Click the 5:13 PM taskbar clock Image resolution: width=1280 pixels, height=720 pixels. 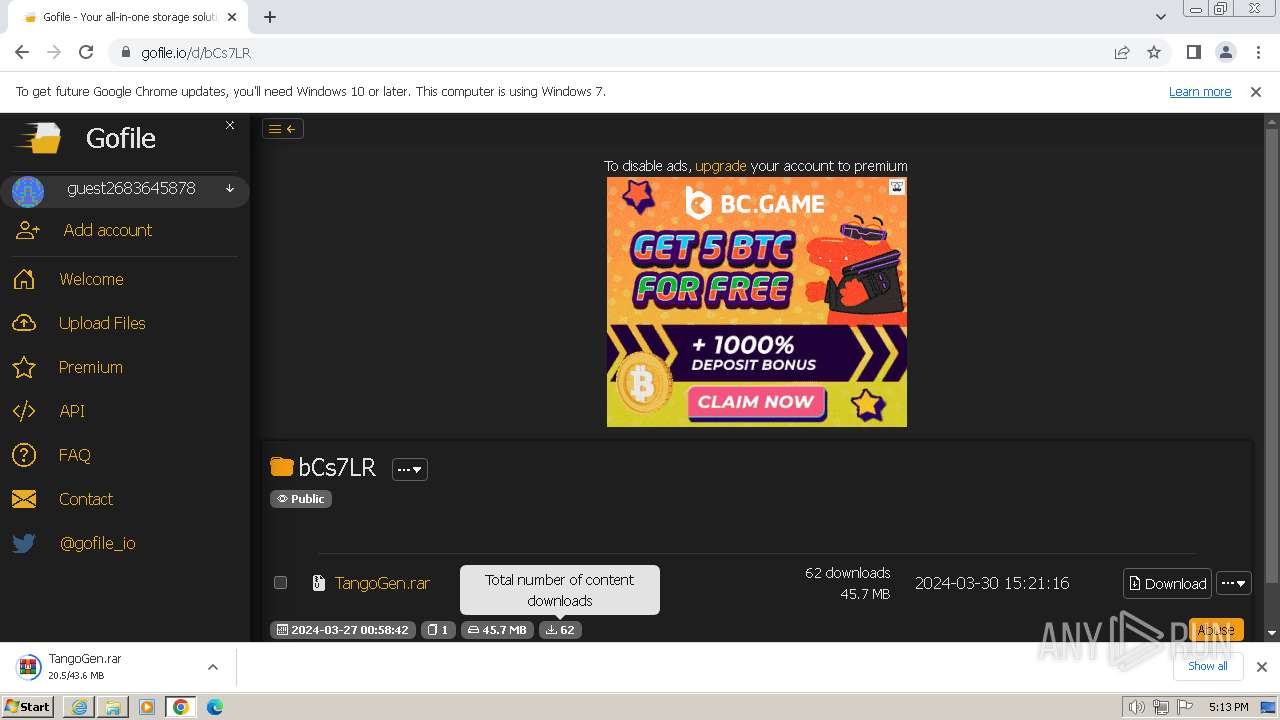pos(1228,707)
